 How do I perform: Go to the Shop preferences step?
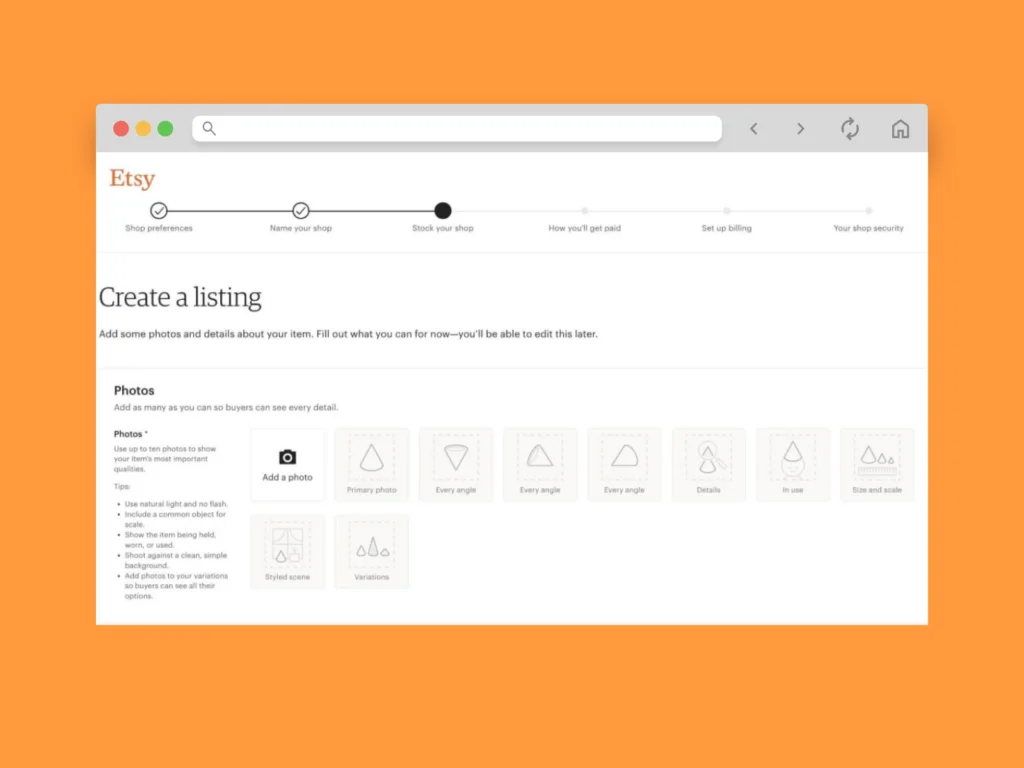point(159,211)
